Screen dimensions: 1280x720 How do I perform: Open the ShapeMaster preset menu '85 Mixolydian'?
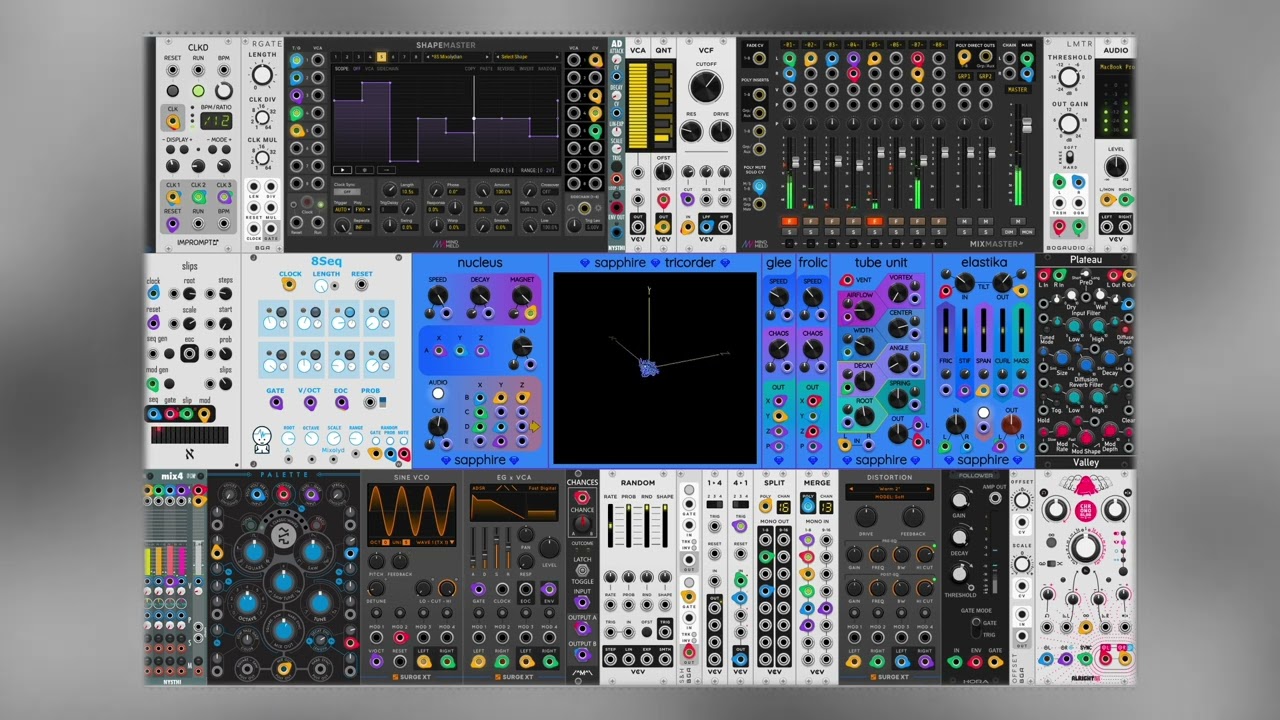tap(458, 57)
